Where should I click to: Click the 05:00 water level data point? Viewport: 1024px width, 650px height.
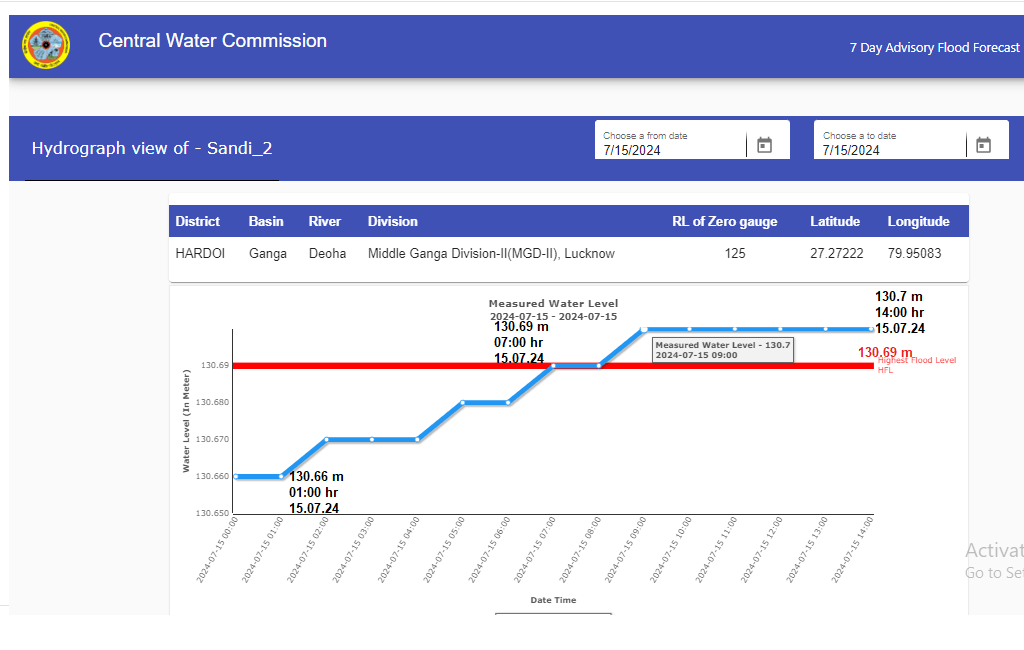tap(463, 403)
